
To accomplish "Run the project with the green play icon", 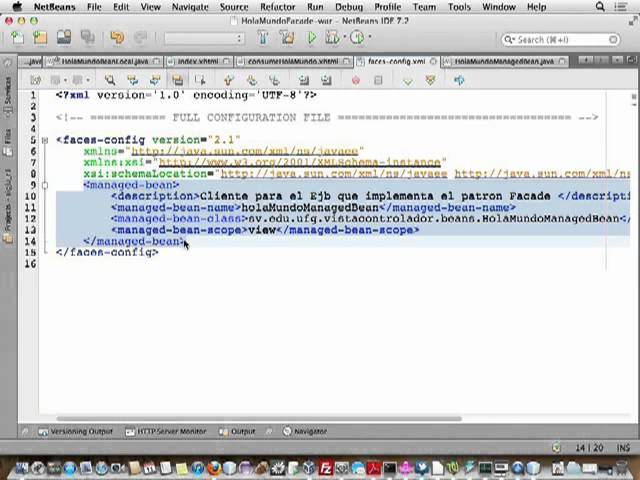I will tap(312, 38).
